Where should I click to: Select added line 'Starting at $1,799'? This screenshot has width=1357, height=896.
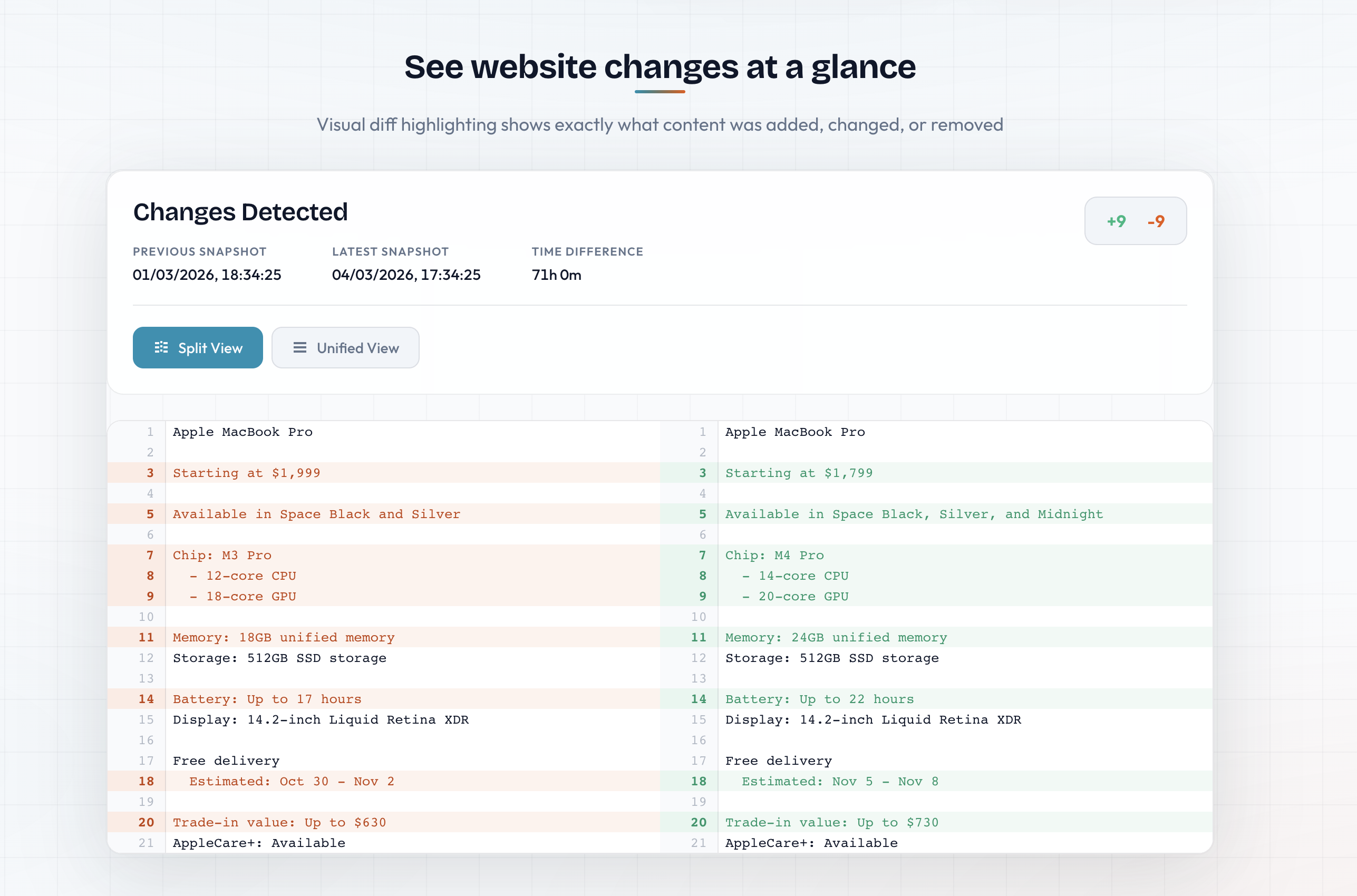click(x=936, y=473)
